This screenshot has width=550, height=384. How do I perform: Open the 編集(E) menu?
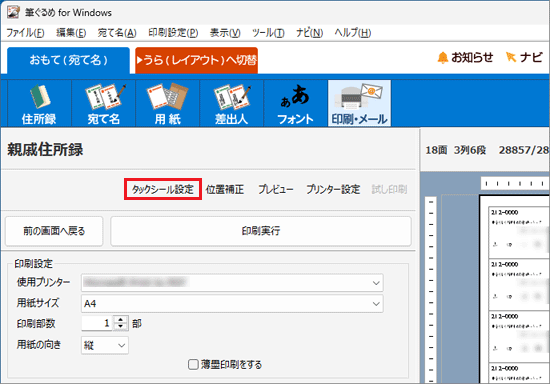point(71,33)
